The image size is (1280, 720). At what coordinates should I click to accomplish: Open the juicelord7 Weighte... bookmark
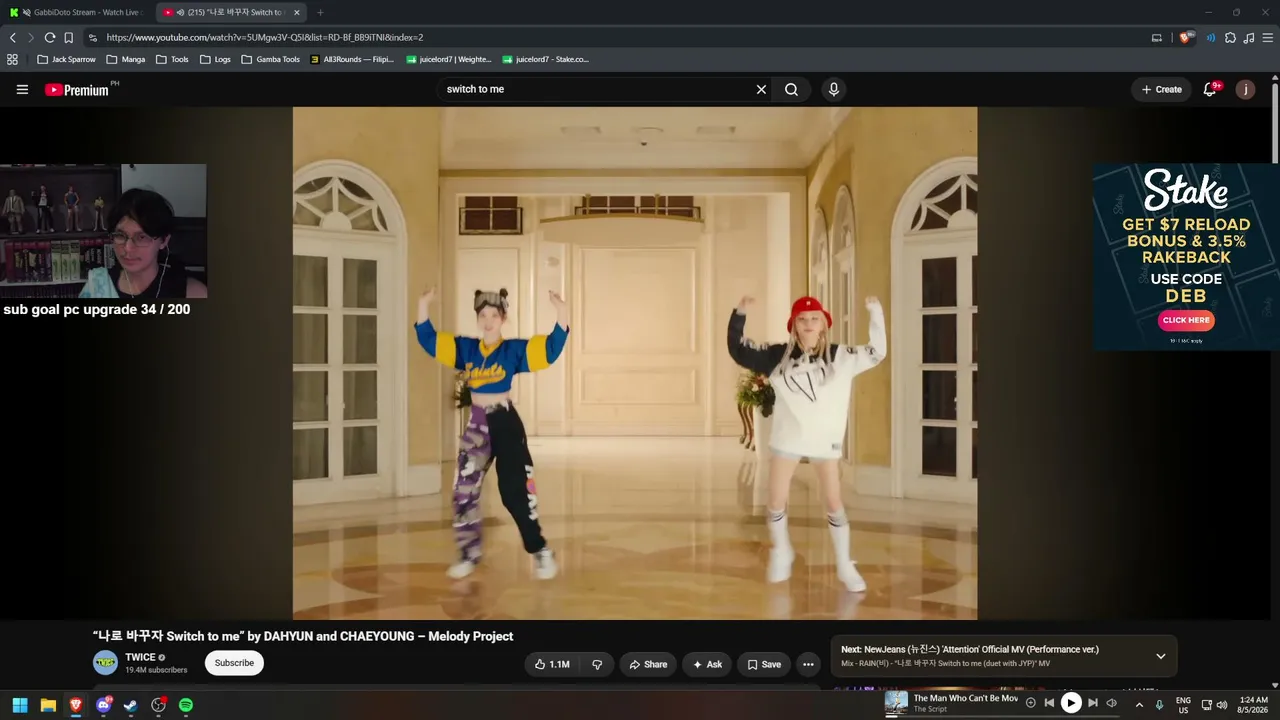point(448,60)
